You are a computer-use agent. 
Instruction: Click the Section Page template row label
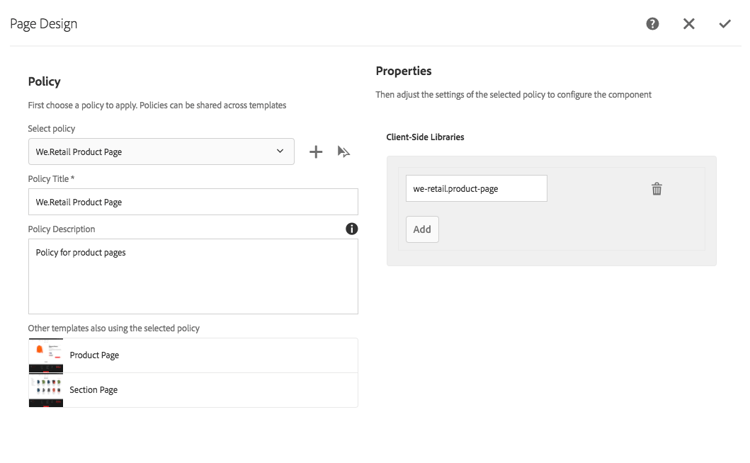pyautogui.click(x=94, y=390)
